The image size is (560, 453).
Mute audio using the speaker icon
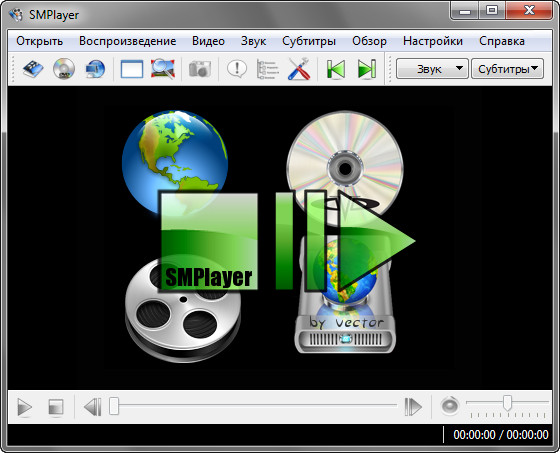pyautogui.click(x=450, y=406)
